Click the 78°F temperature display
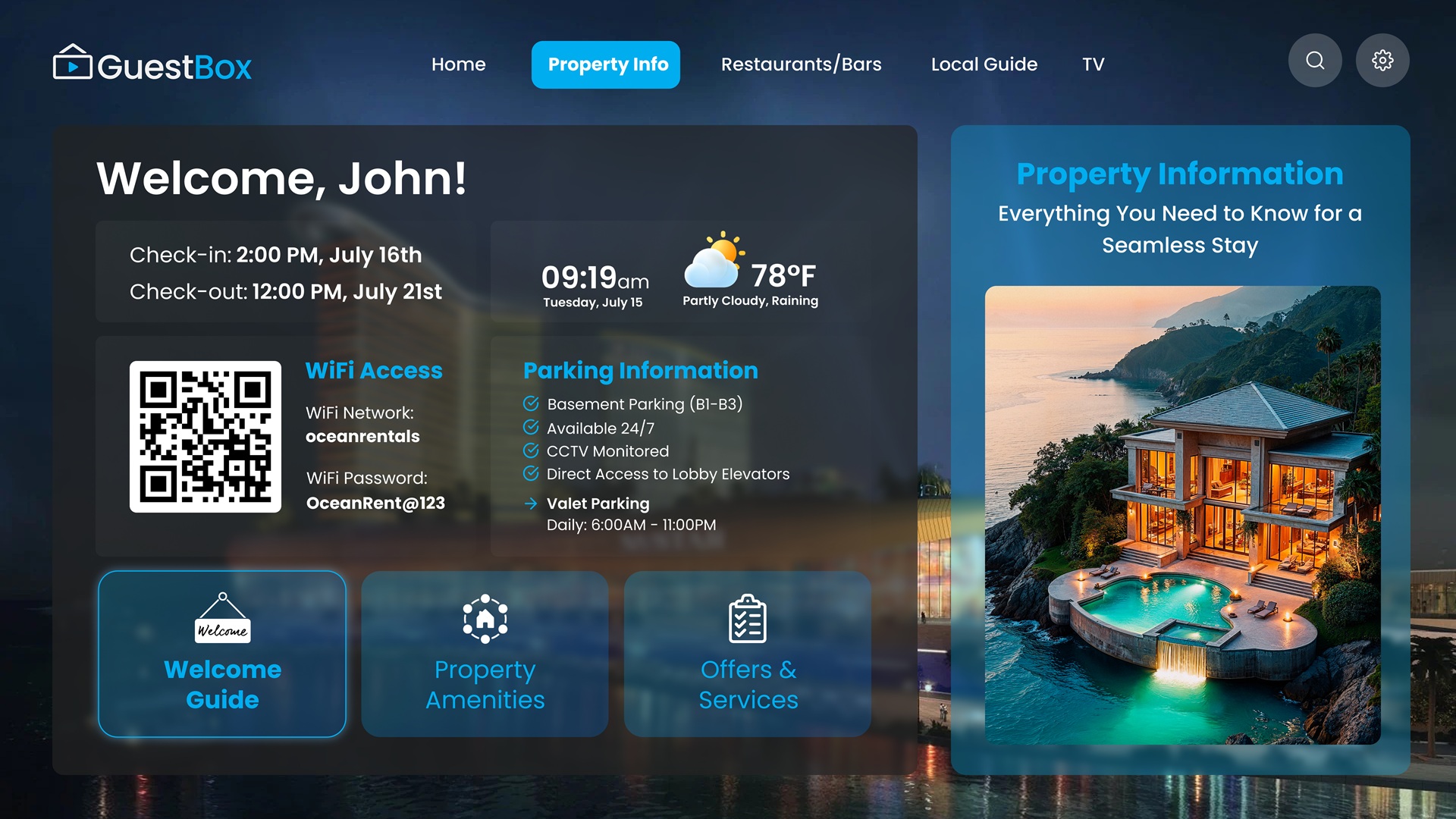 point(782,275)
